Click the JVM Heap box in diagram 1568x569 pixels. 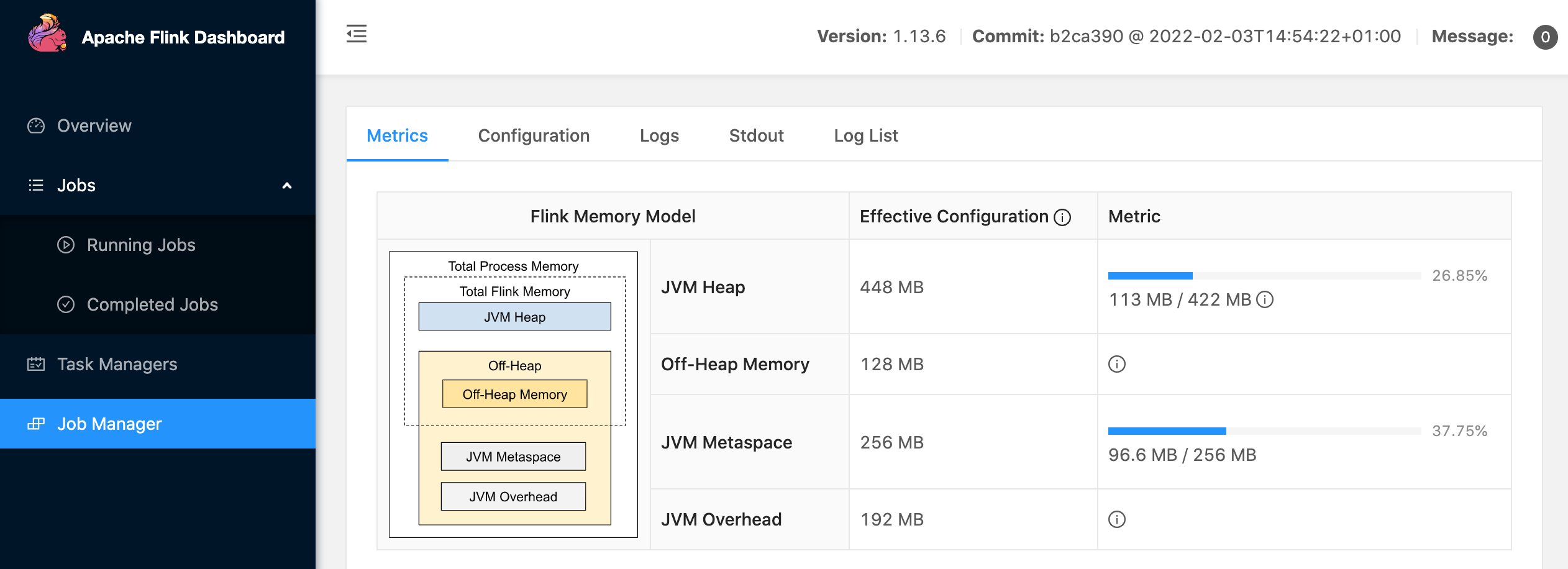point(514,317)
